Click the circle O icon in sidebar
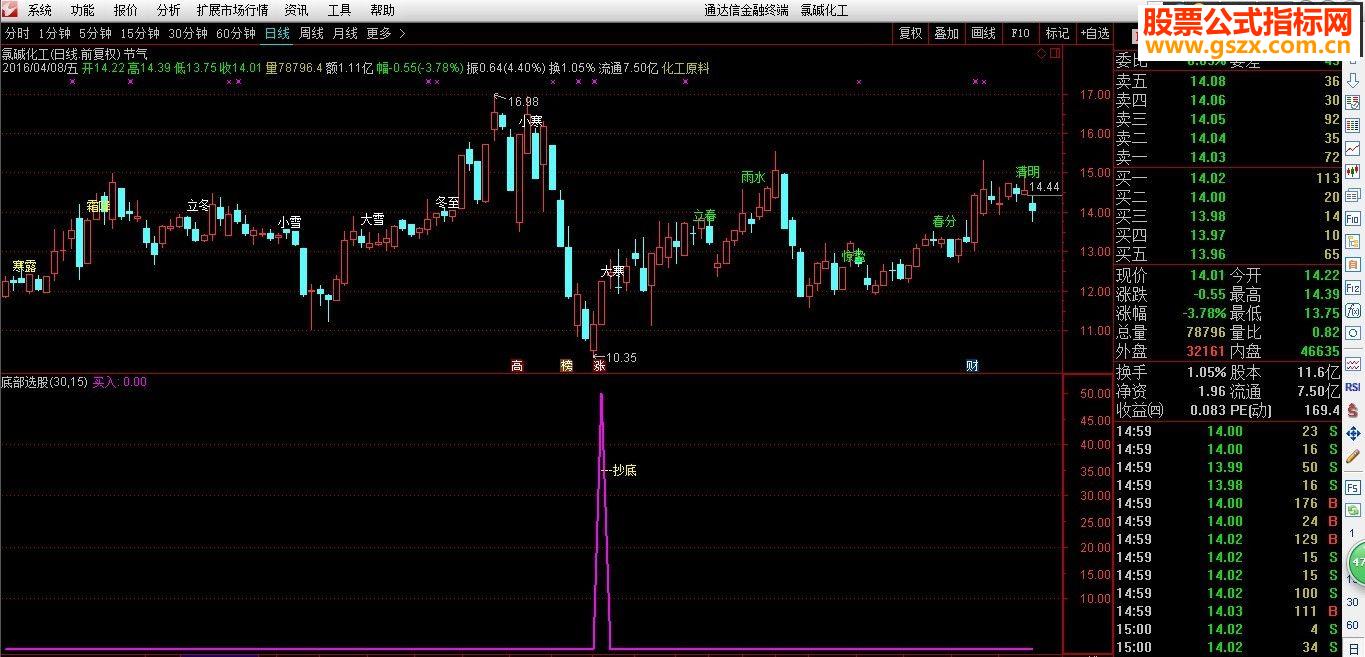The height and width of the screenshot is (657, 1365). pyautogui.click(x=1353, y=333)
